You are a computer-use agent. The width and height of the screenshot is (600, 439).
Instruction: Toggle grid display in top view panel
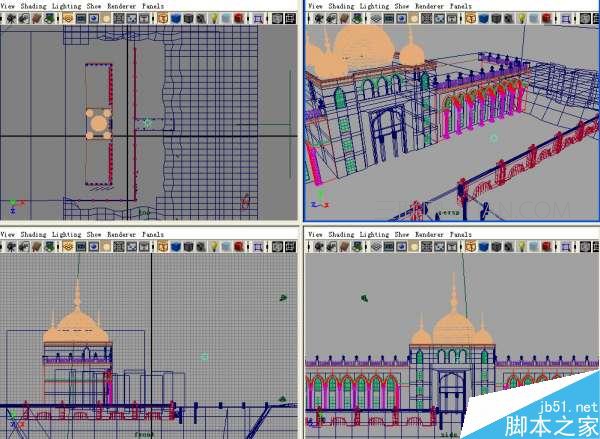(68, 18)
